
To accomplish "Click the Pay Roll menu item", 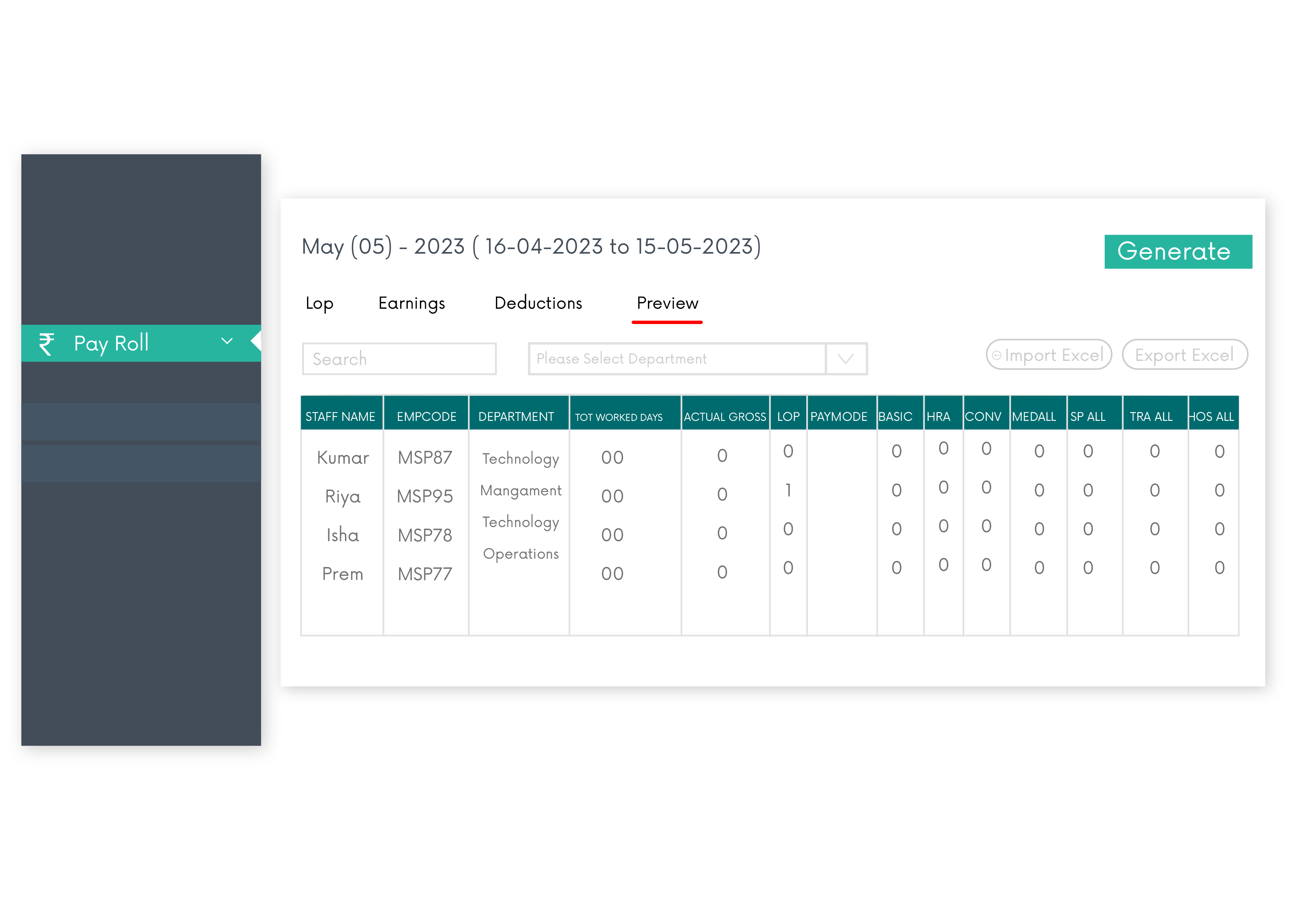I will tap(111, 344).
